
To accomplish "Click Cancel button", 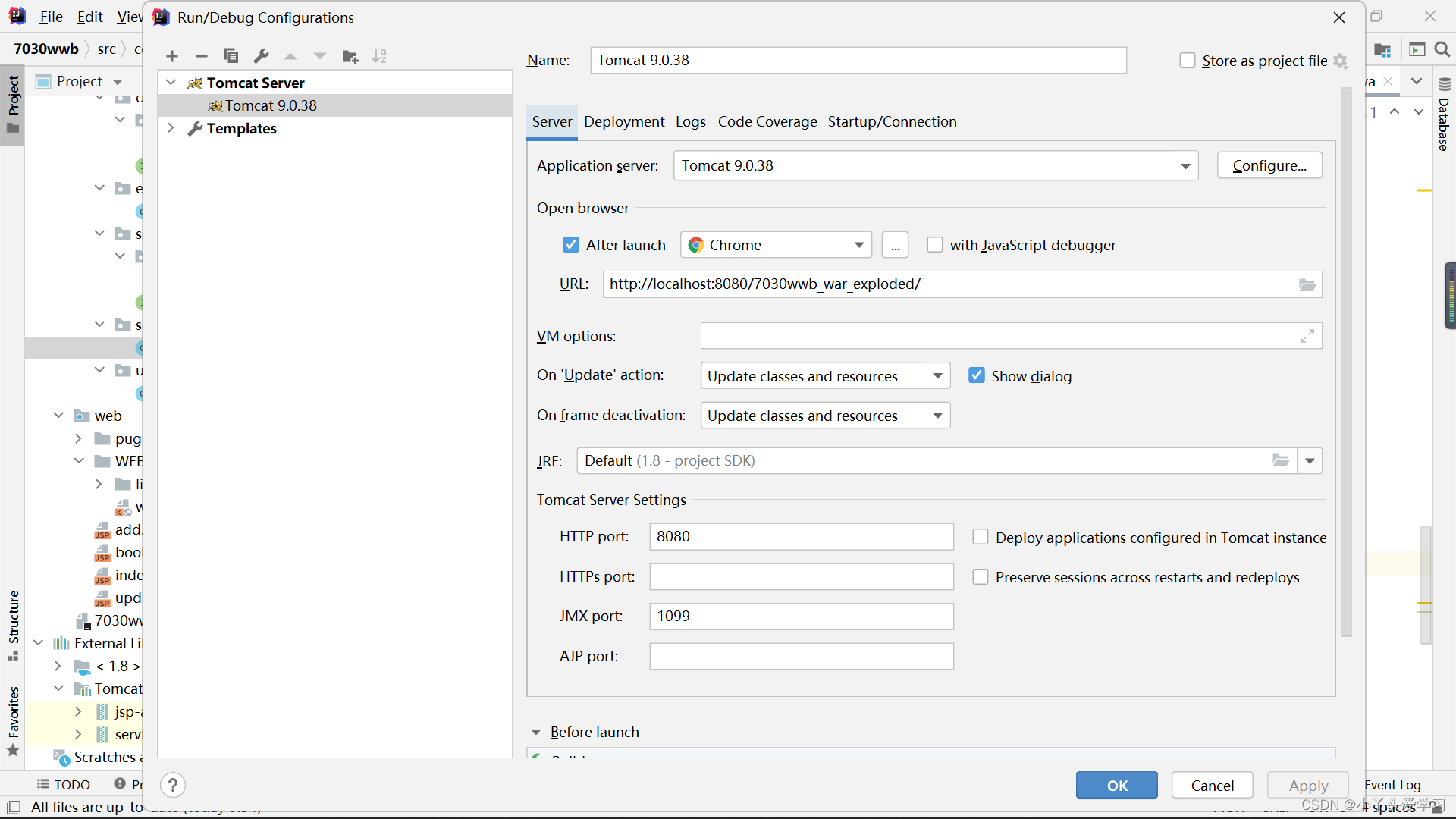I will coord(1212,786).
